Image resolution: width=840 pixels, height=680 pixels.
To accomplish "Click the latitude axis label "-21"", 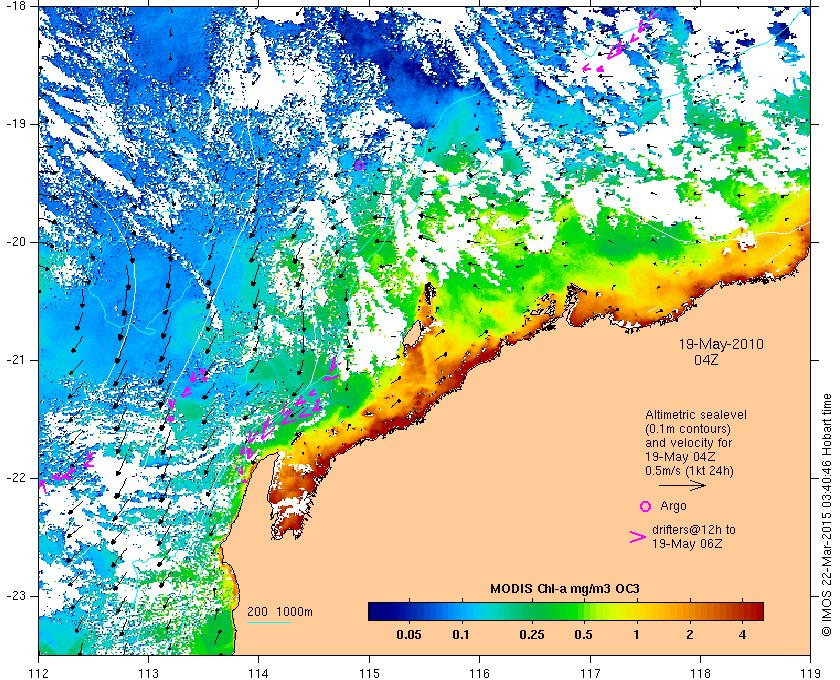I will coord(15,360).
